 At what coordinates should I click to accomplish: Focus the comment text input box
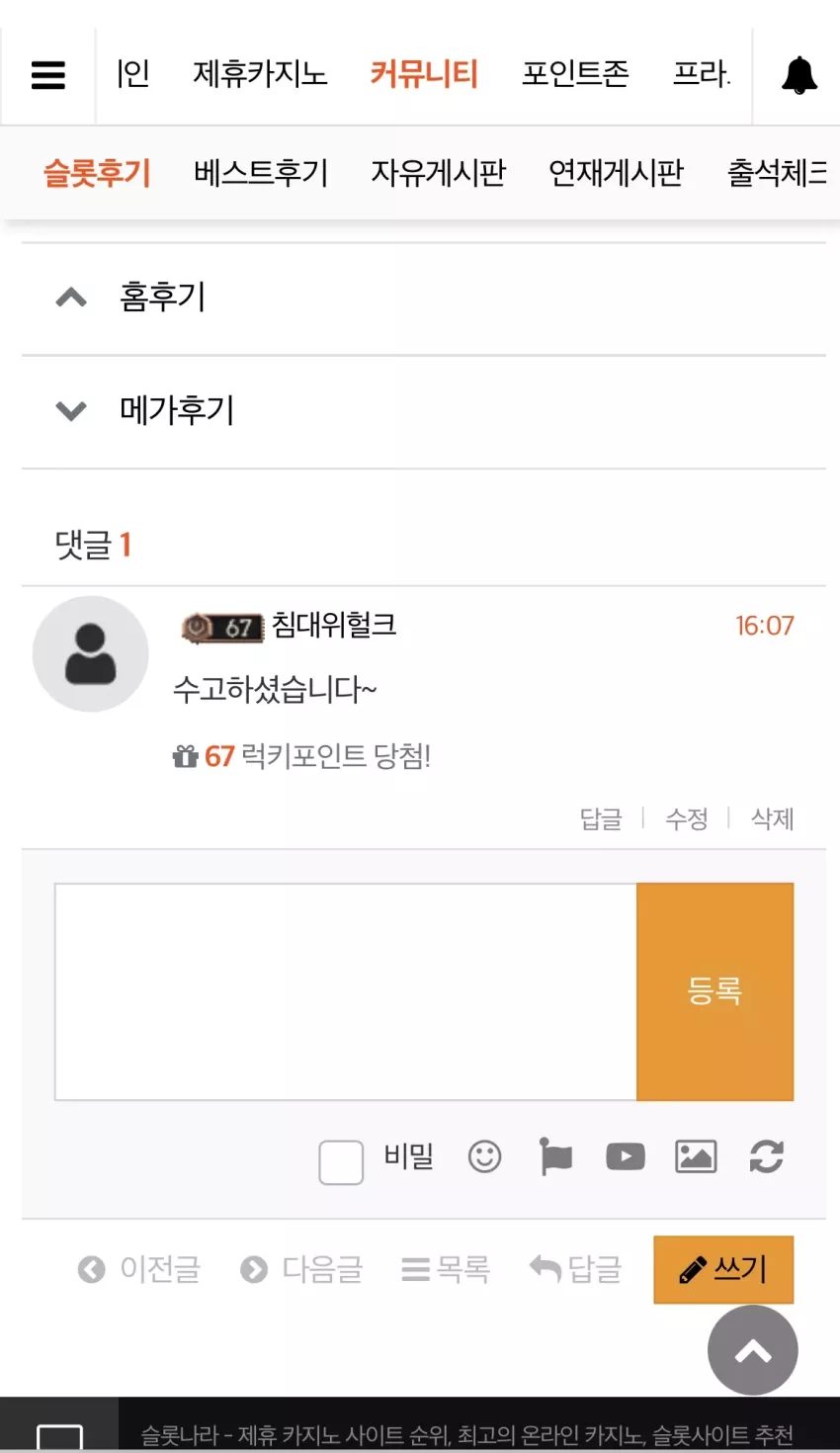346,991
